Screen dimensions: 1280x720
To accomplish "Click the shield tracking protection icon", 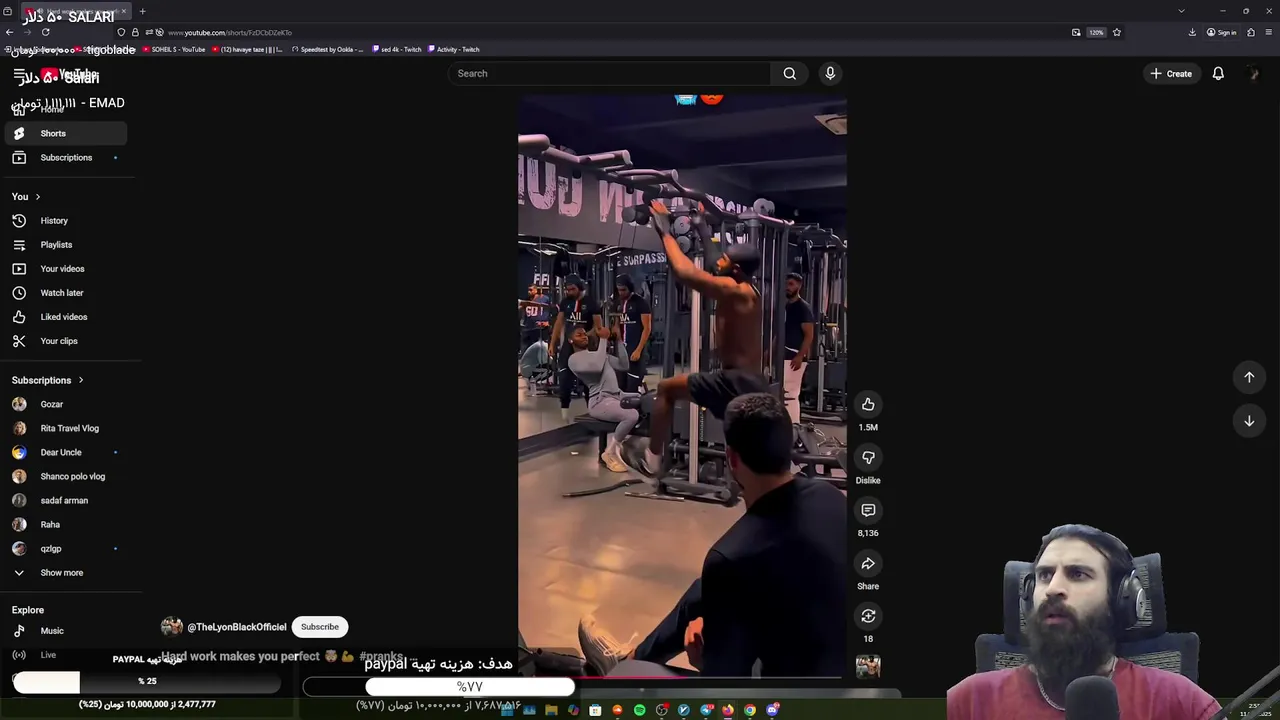I will click(x=121, y=32).
